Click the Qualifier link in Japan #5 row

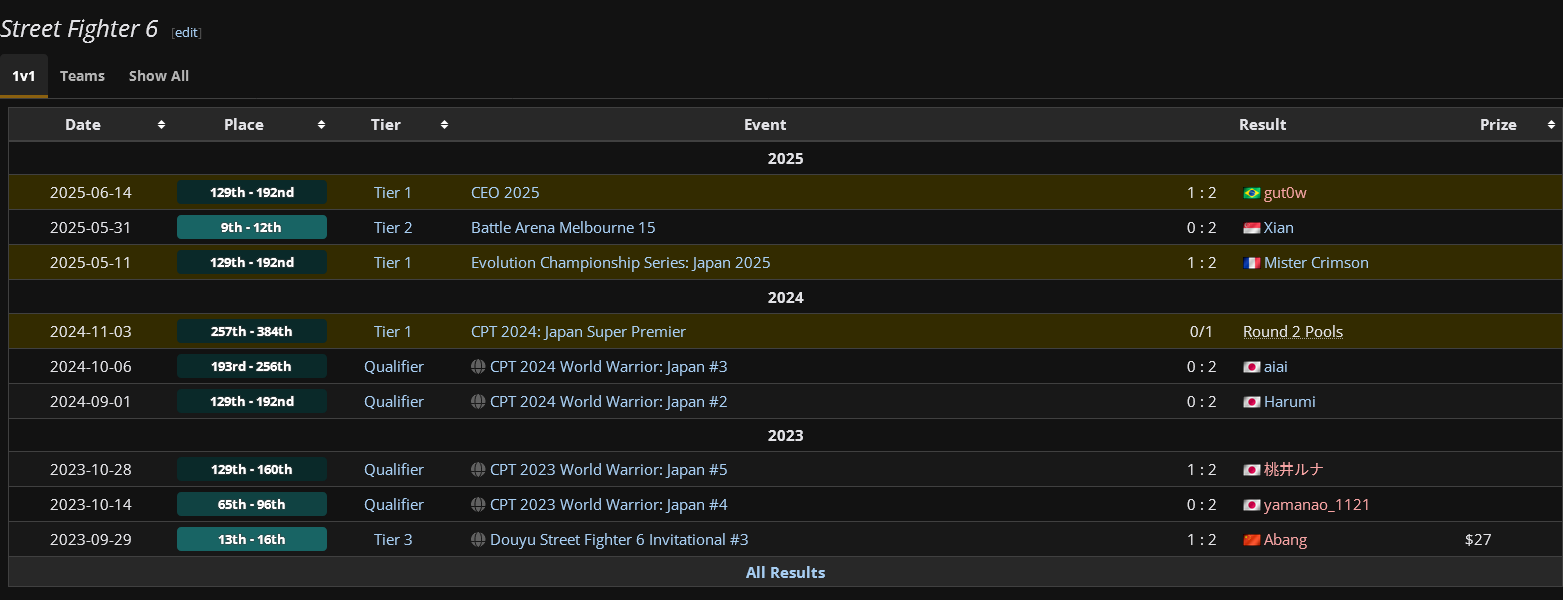tap(394, 470)
